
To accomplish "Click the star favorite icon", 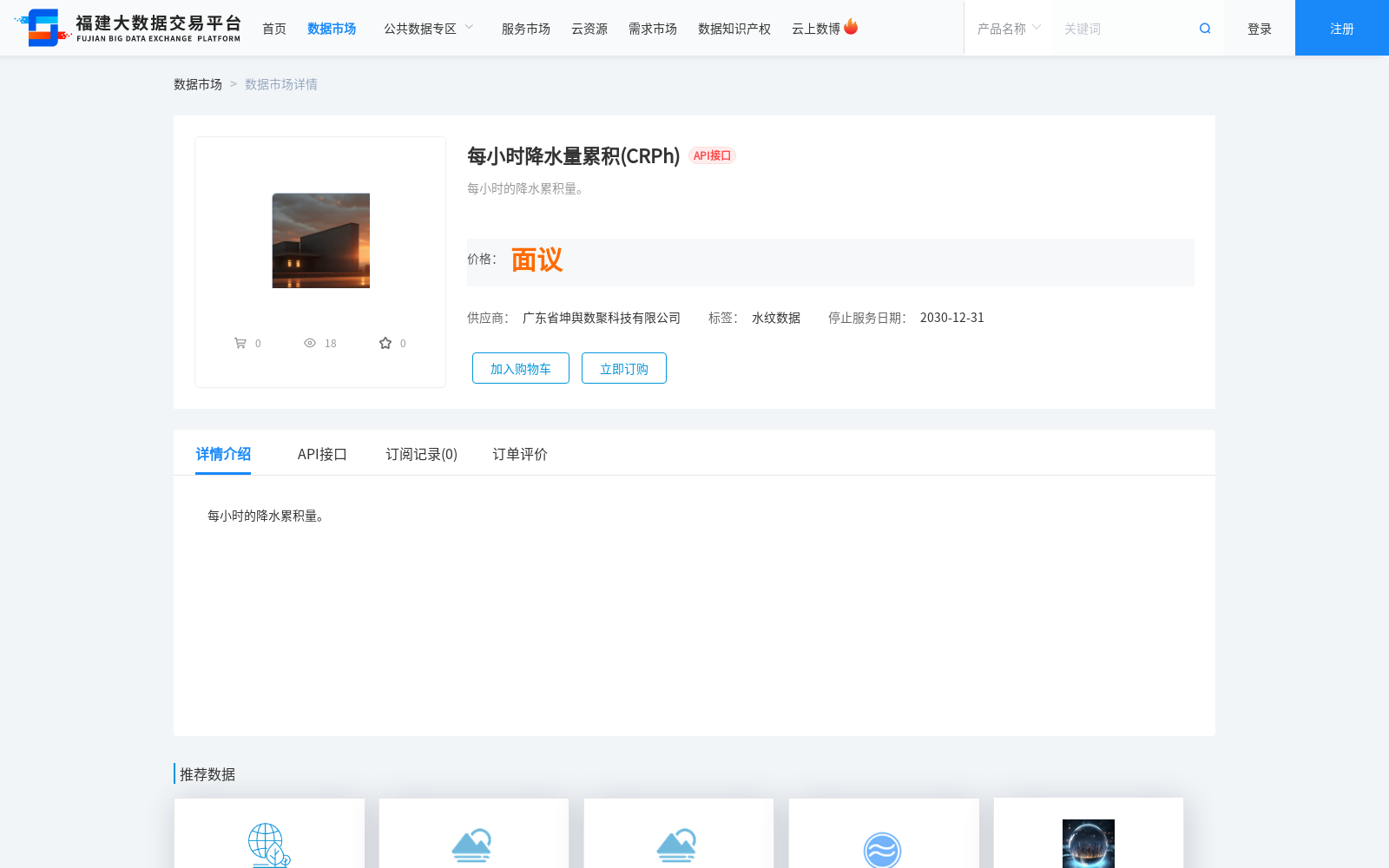I will pos(385,343).
